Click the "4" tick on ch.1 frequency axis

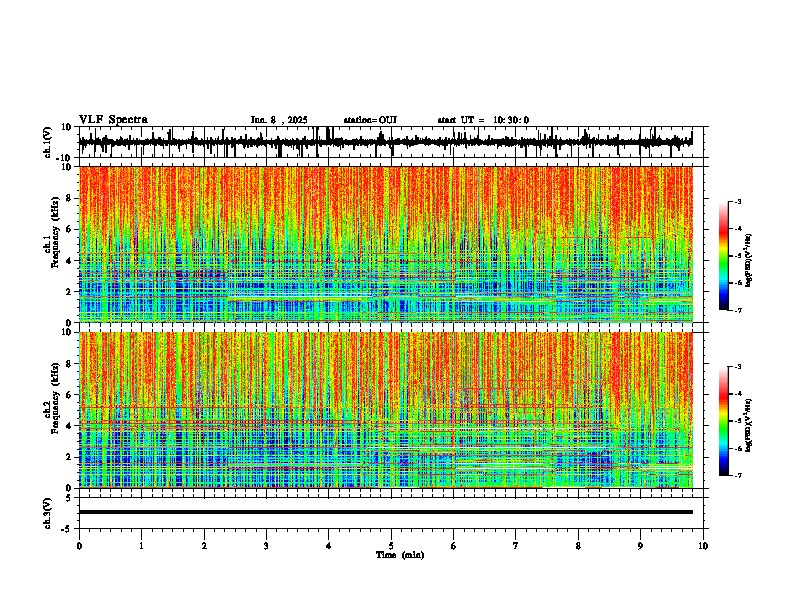point(70,261)
